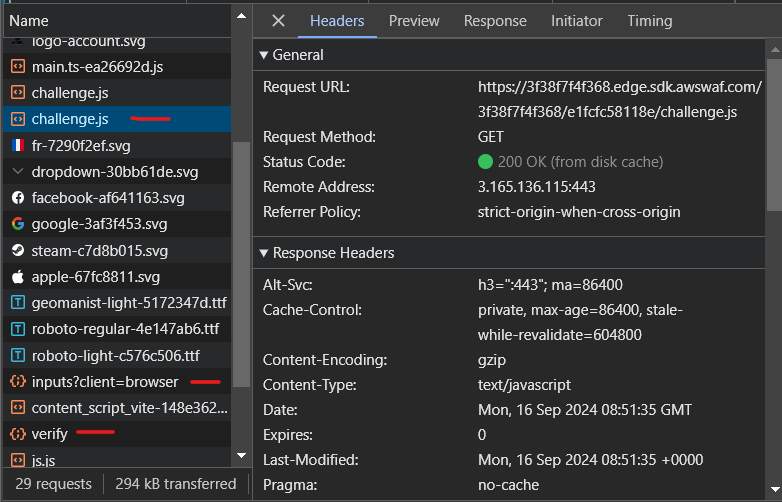Click the headers panel scroll-up arrow

[x=775, y=49]
